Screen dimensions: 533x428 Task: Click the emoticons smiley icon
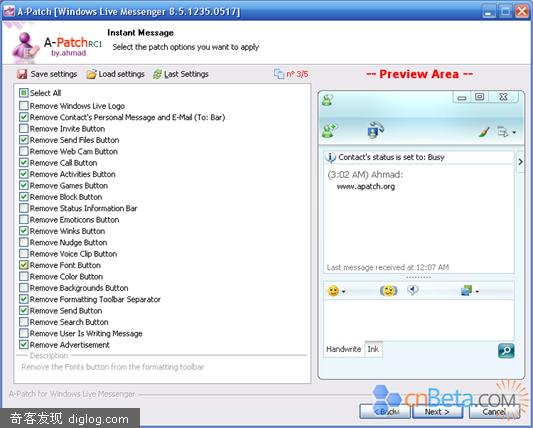point(333,291)
